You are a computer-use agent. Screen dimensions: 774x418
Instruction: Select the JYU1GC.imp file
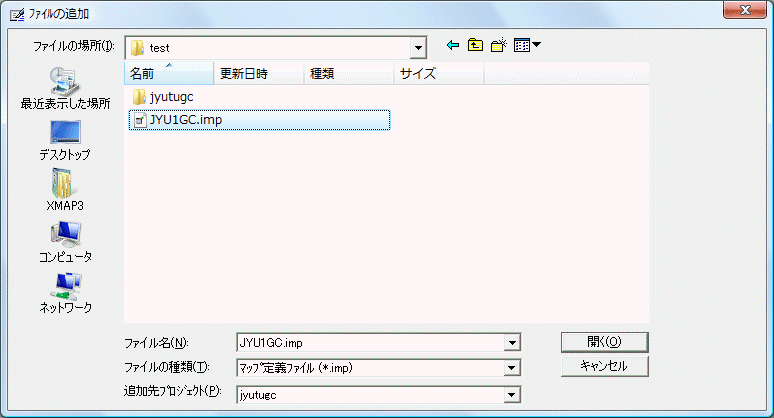(259, 120)
